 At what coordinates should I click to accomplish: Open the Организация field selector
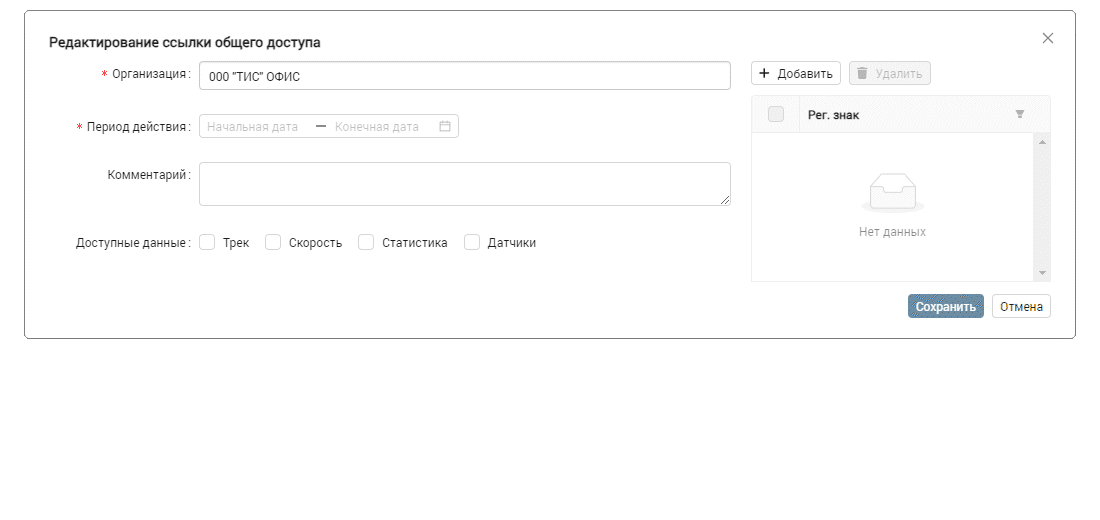464,76
